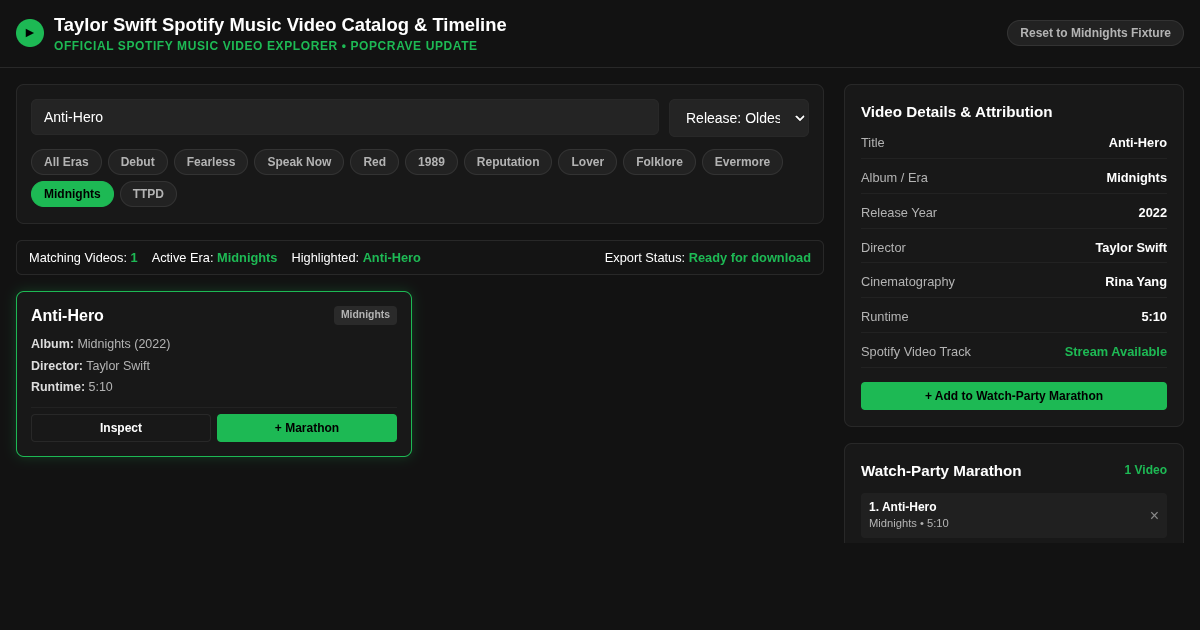Screen dimensions: 1200x630
Task: Click the Matching Videos count
Action: pos(83,258)
